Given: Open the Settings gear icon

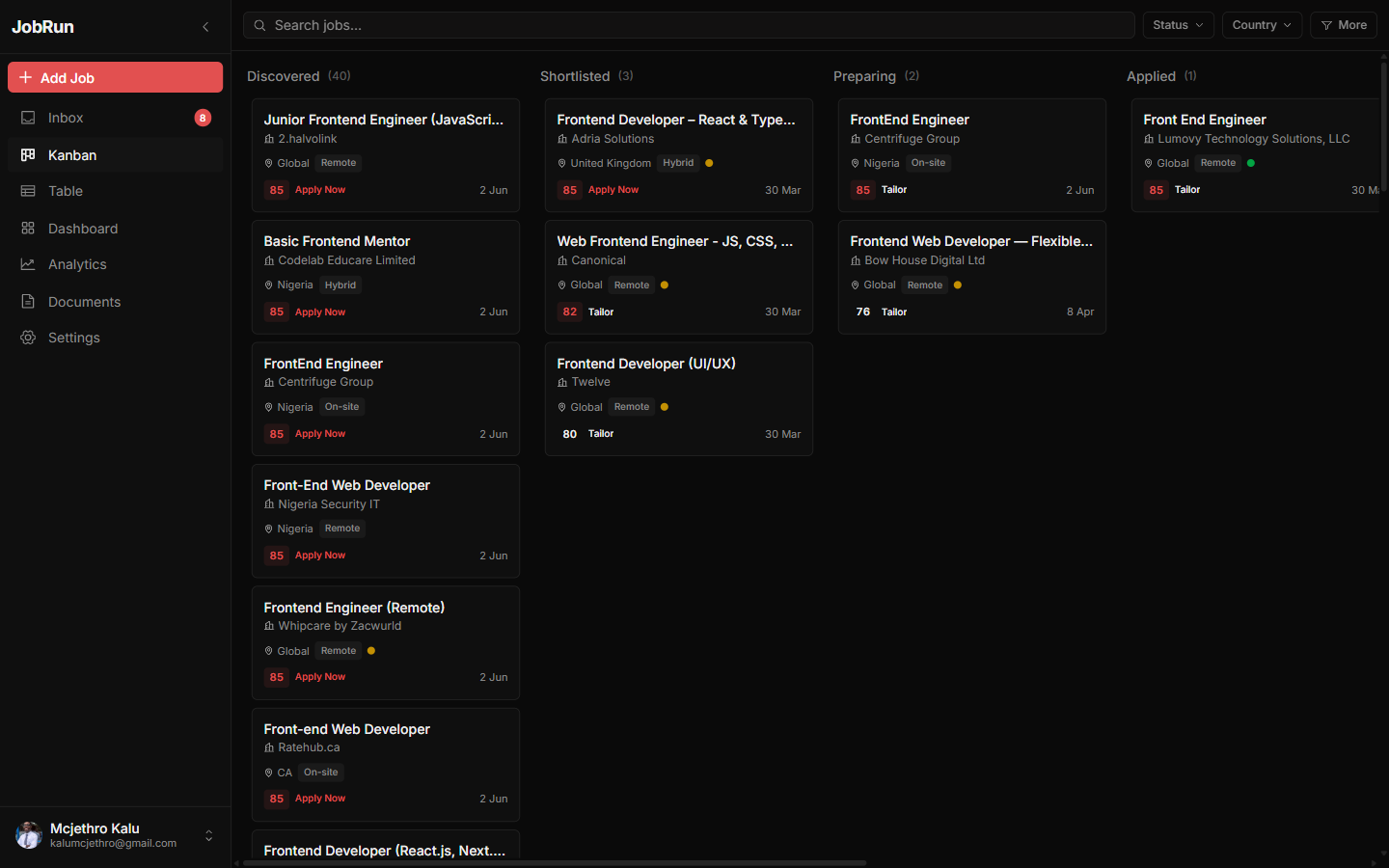Looking at the screenshot, I should pyautogui.click(x=28, y=338).
